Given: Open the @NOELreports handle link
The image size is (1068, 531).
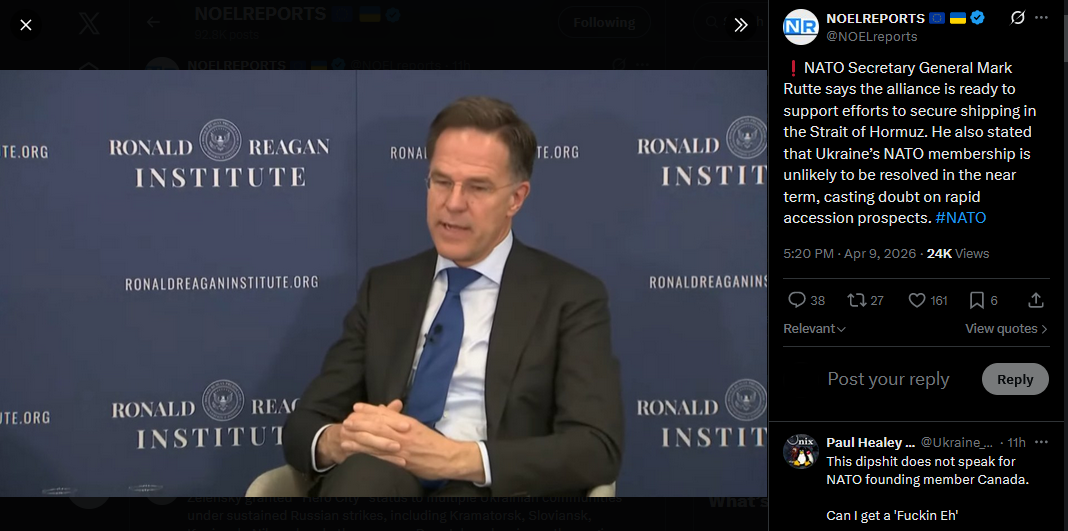Looking at the screenshot, I should (872, 37).
